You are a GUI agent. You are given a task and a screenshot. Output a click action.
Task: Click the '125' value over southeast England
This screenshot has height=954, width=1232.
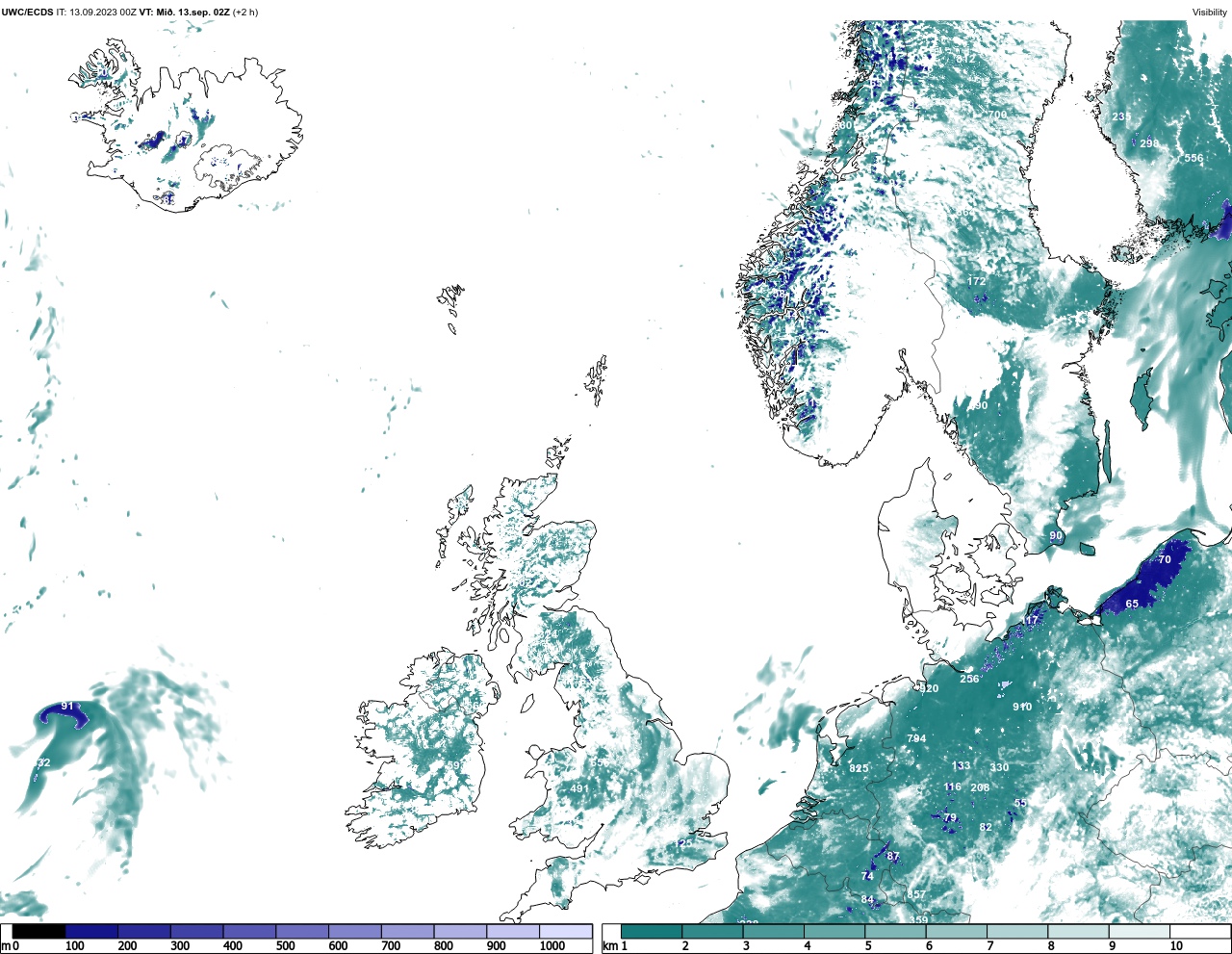coord(683,843)
